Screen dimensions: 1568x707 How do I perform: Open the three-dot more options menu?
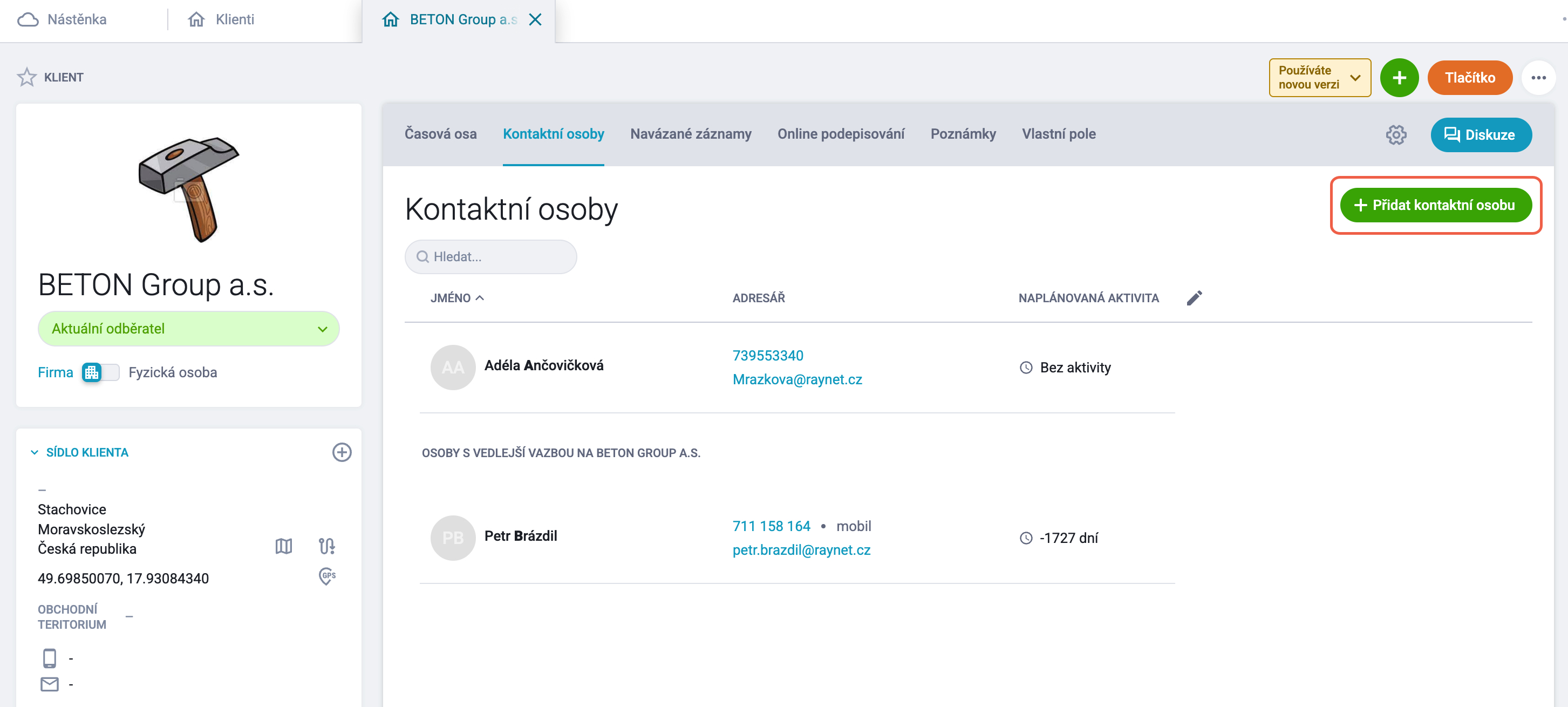pyautogui.click(x=1538, y=77)
